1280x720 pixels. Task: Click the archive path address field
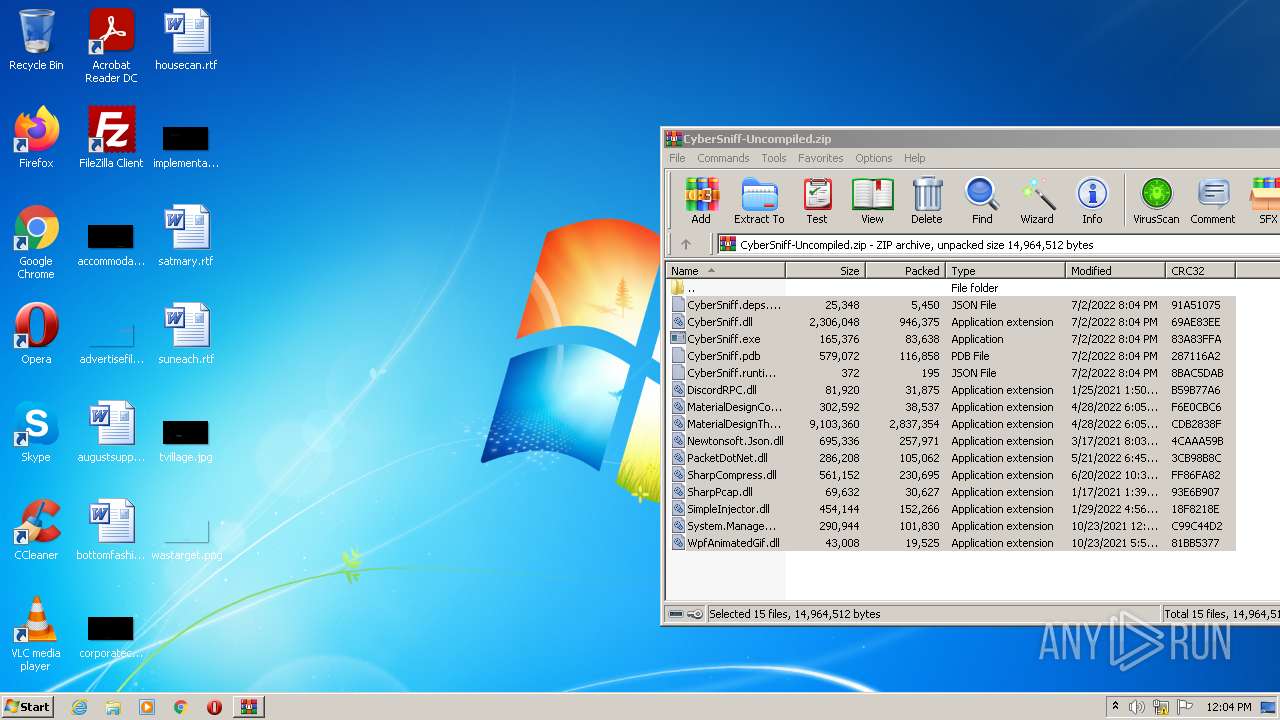click(x=998, y=244)
